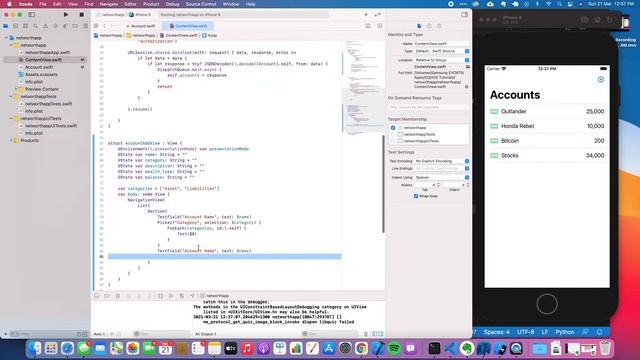This screenshot has width=640, height=360.
Task: Enable networthappUITests target membership checkbox
Action: click(x=393, y=141)
